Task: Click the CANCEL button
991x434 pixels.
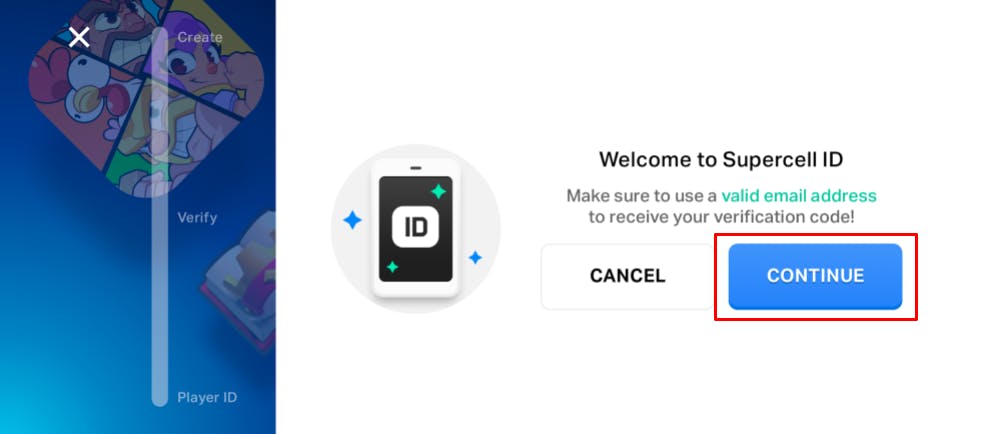Action: point(627,276)
